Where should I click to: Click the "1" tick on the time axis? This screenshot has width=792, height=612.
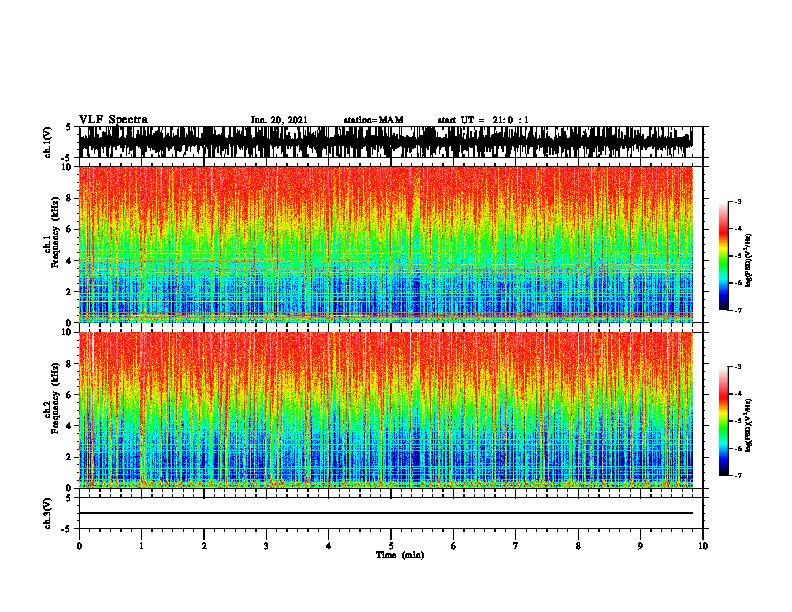[141, 546]
